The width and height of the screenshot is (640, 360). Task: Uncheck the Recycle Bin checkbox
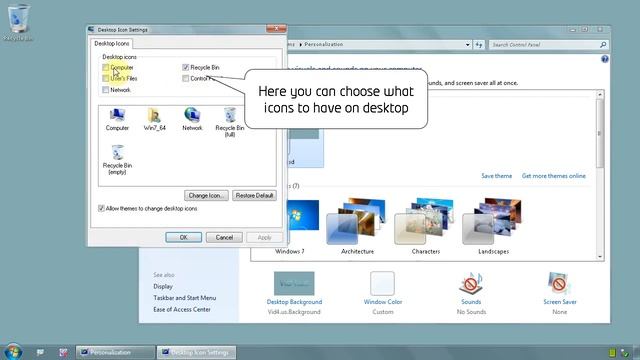click(186, 67)
